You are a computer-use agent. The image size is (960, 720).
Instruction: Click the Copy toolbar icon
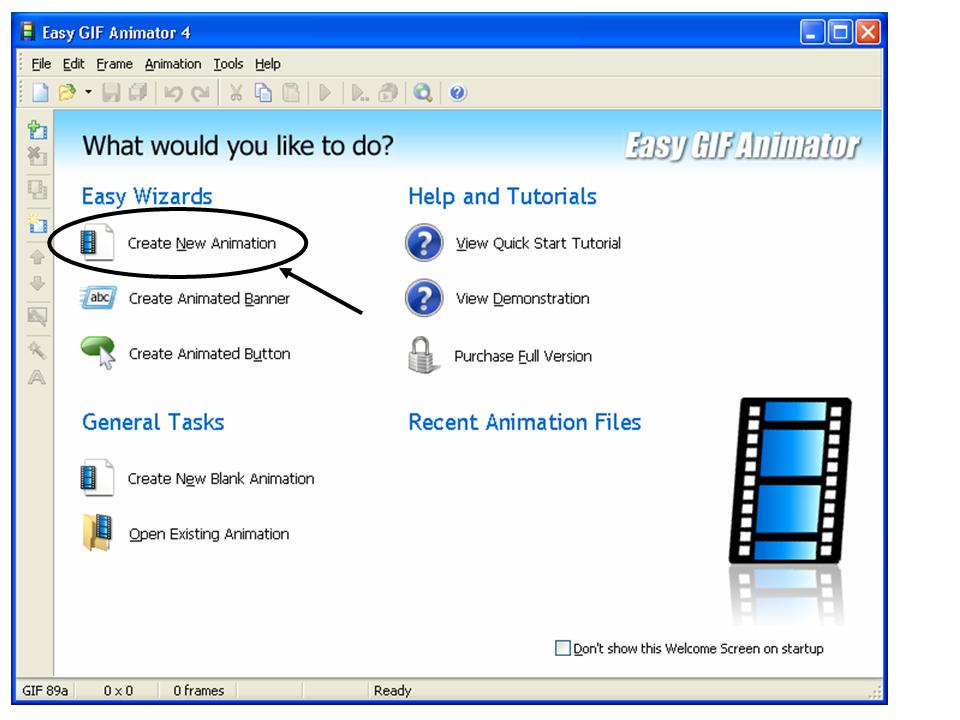263,93
